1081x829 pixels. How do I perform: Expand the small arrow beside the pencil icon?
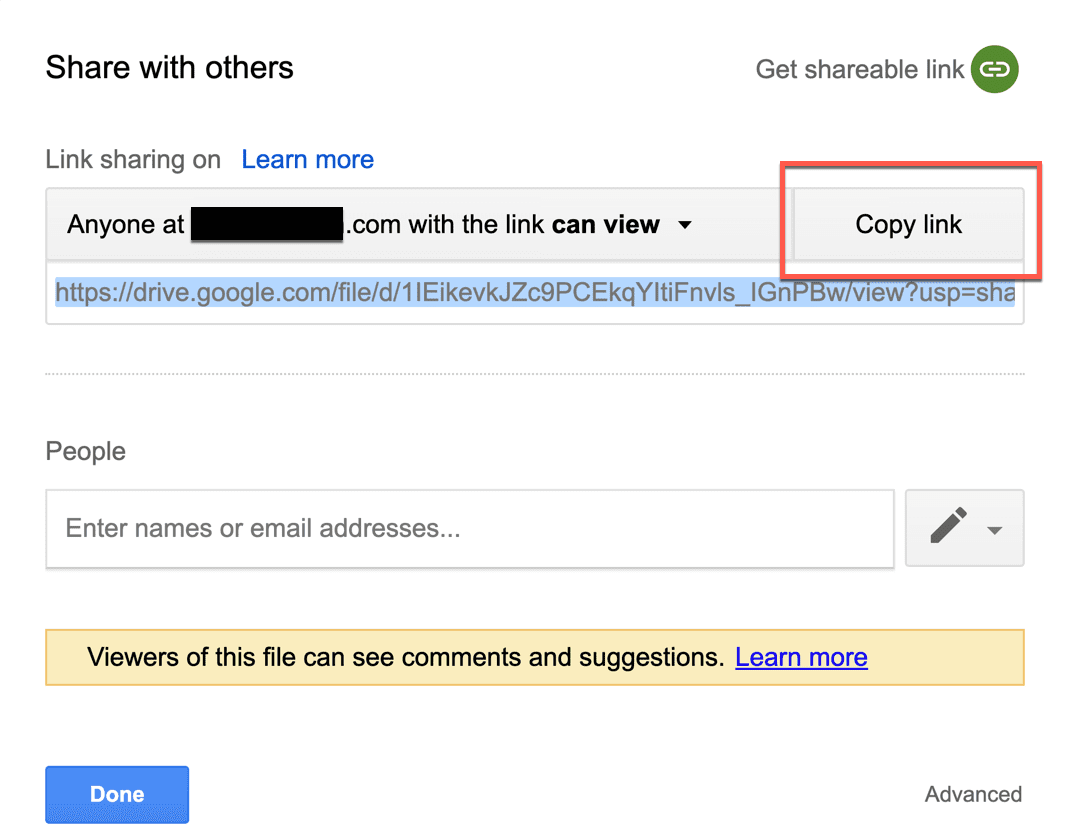tap(995, 530)
